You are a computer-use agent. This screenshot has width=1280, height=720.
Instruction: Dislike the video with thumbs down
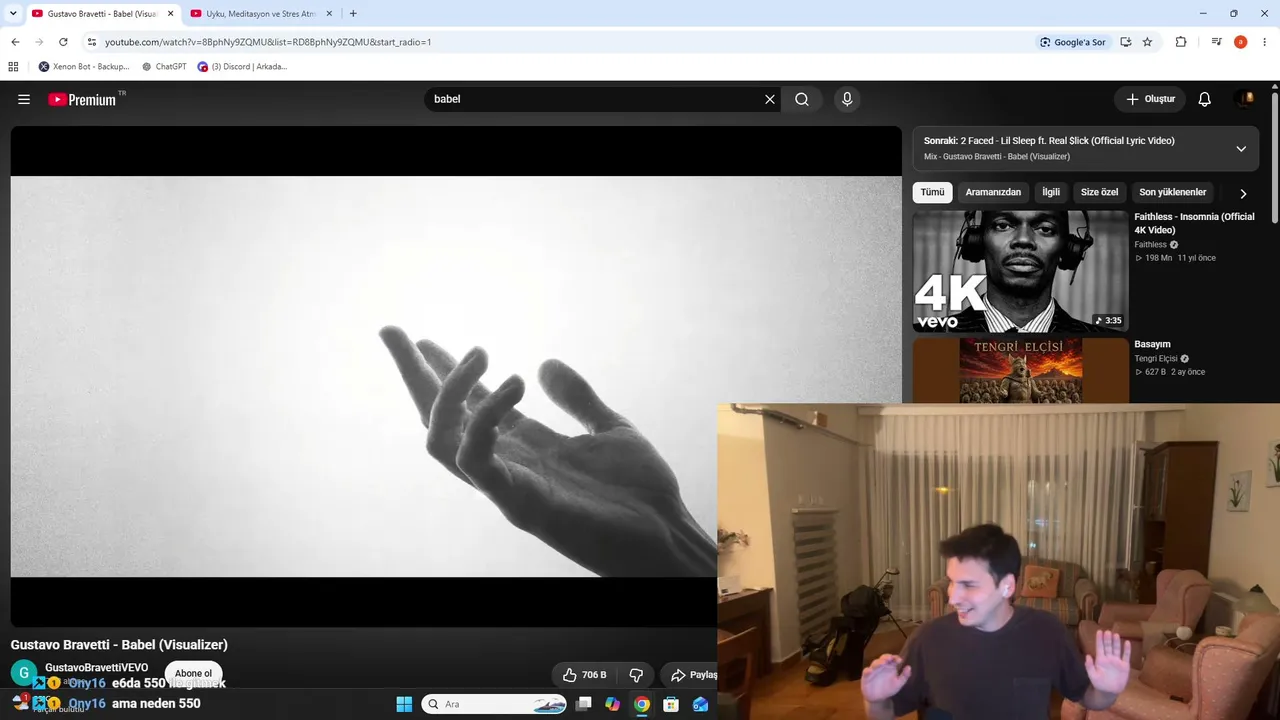click(636, 675)
